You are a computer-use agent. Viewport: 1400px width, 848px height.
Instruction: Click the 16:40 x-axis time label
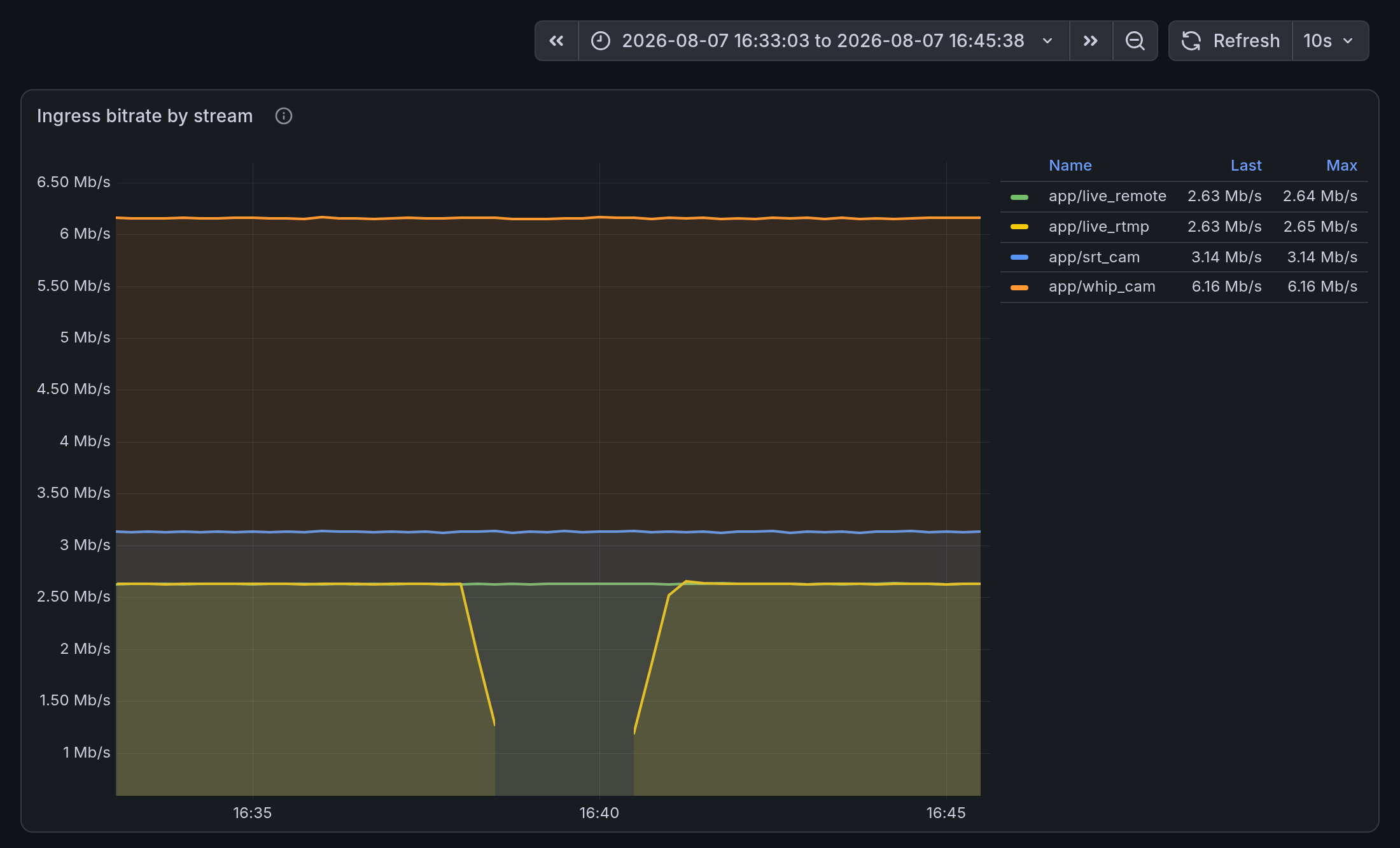(599, 813)
